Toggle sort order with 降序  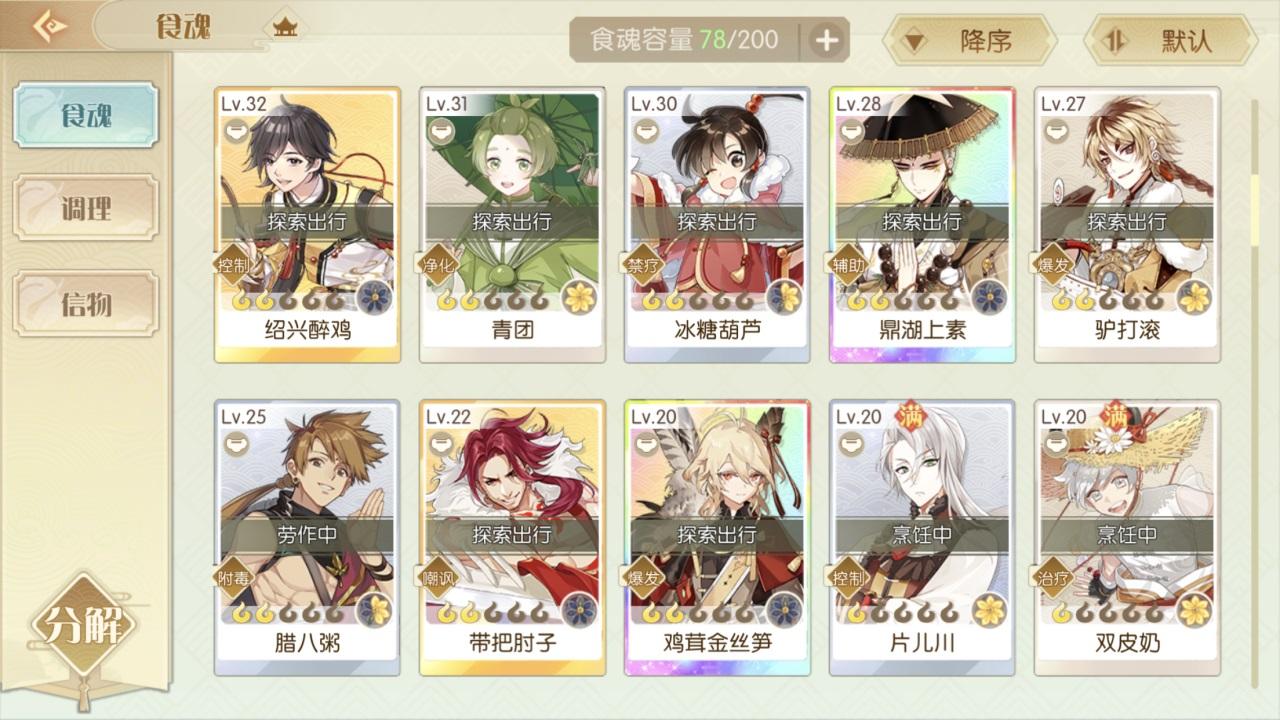[x=968, y=41]
